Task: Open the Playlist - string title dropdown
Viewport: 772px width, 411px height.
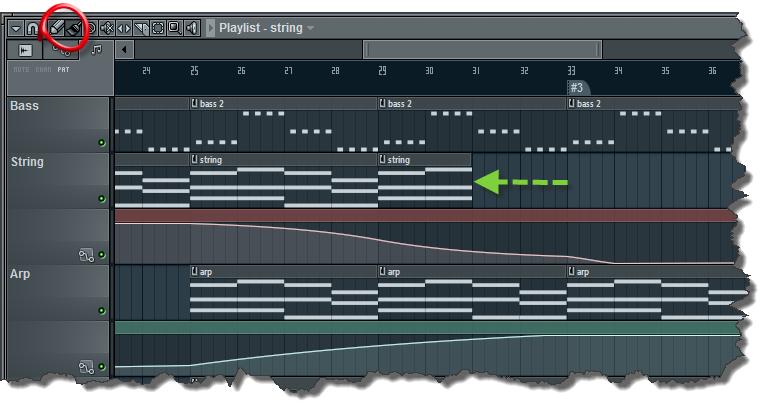Action: (x=310, y=28)
